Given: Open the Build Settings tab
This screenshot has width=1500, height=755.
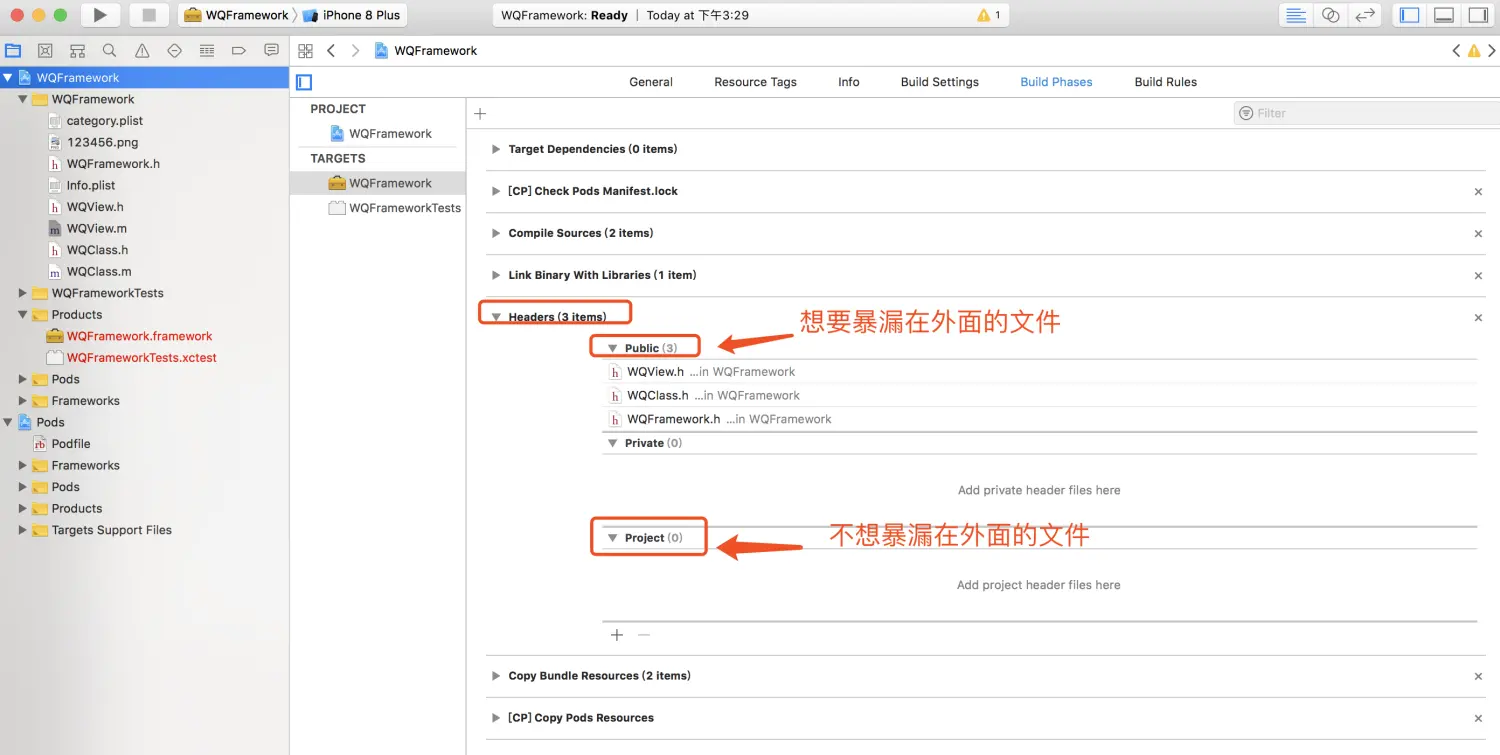Looking at the screenshot, I should click(x=939, y=82).
